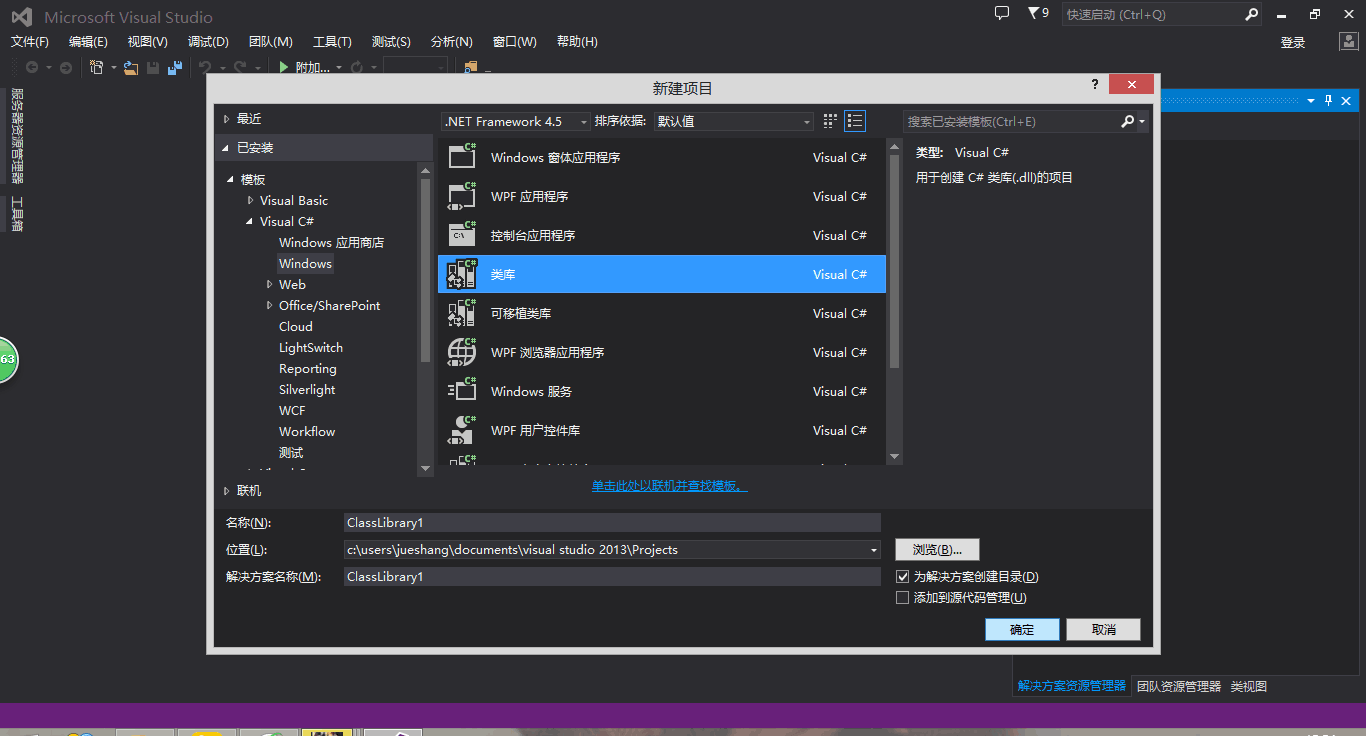Image resolution: width=1366 pixels, height=736 pixels.
Task: Click the refresh toolbar icon
Action: click(x=359, y=67)
